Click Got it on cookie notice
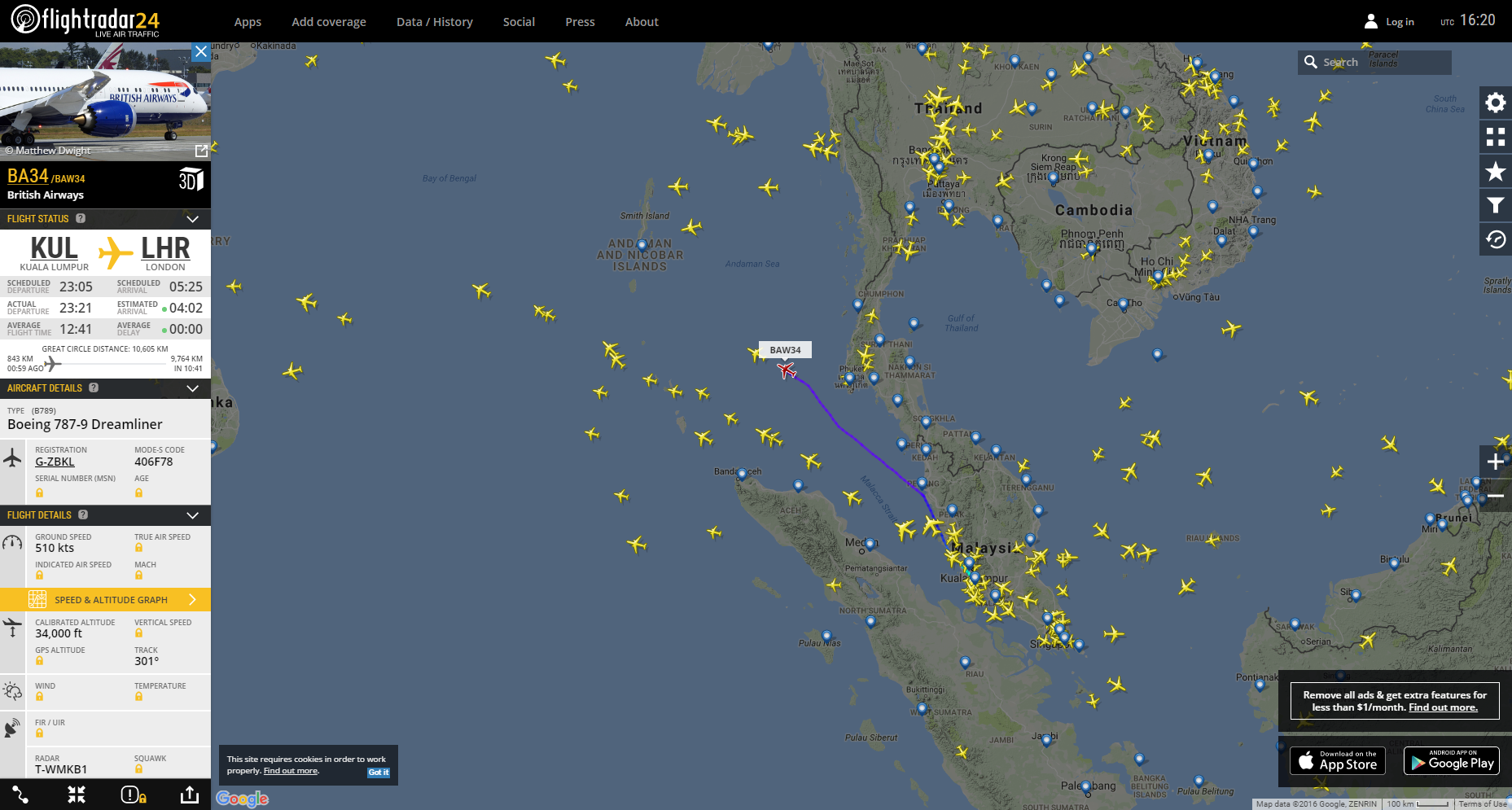 (x=379, y=773)
